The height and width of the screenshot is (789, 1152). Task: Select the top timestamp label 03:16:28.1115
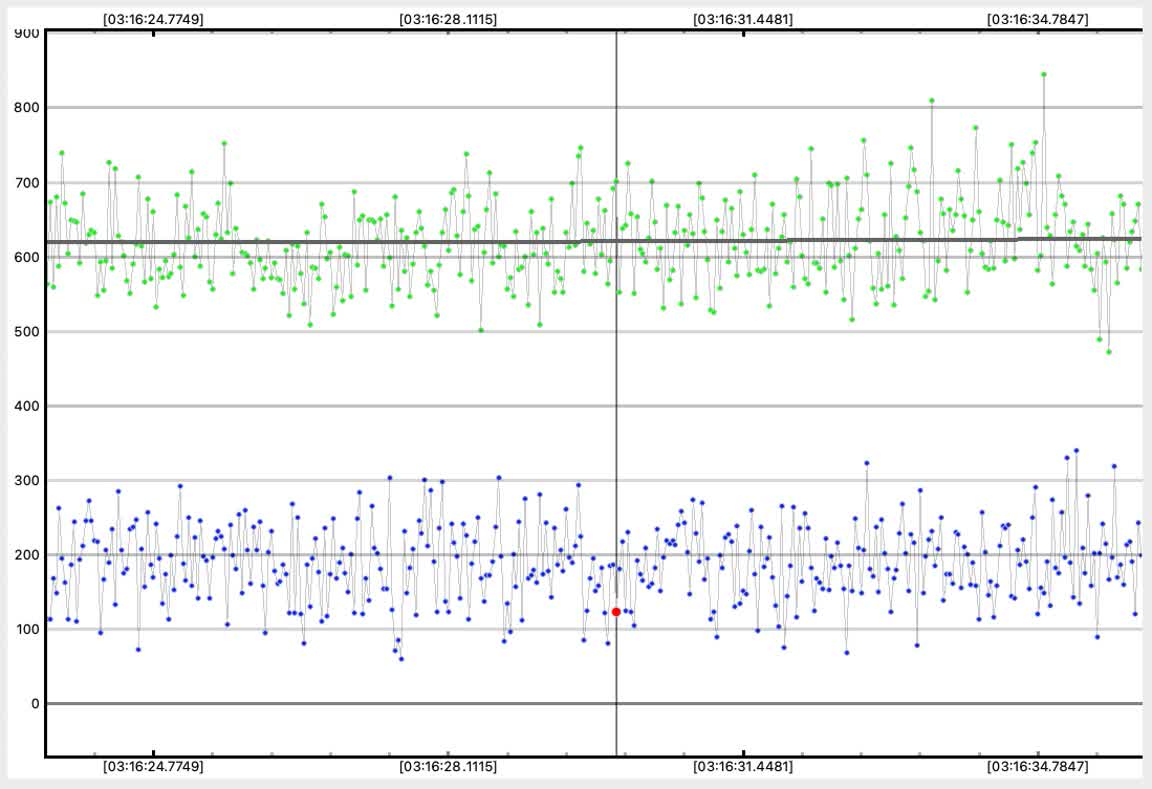pos(448,19)
